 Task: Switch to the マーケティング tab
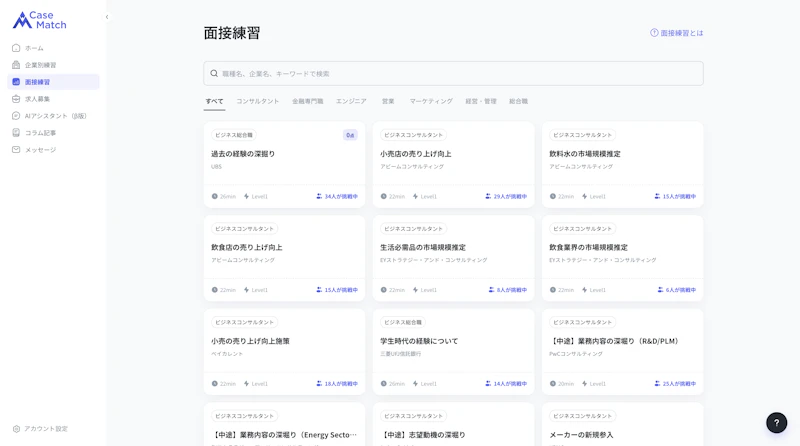click(431, 101)
